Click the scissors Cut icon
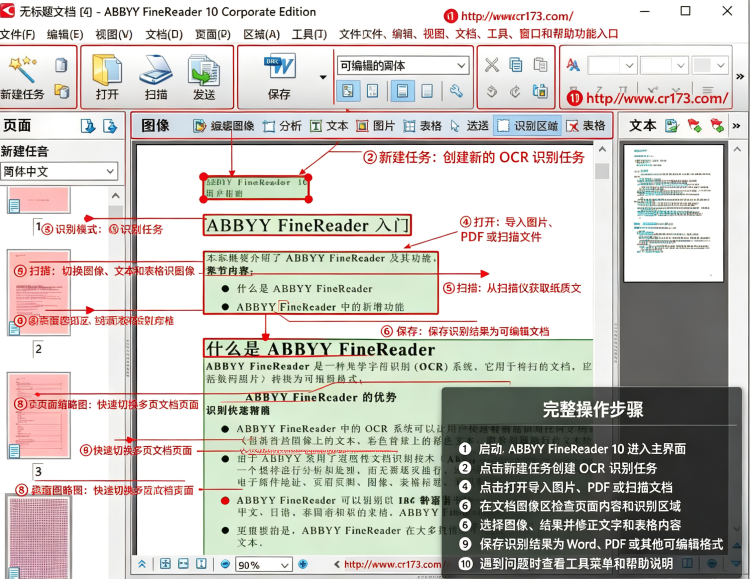This screenshot has width=750, height=579. tap(492, 65)
